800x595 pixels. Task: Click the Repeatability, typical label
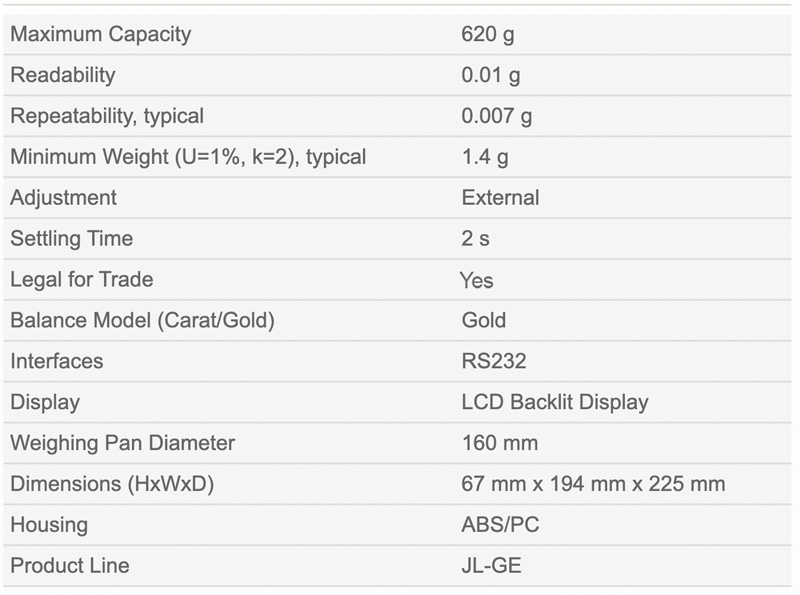tap(107, 116)
